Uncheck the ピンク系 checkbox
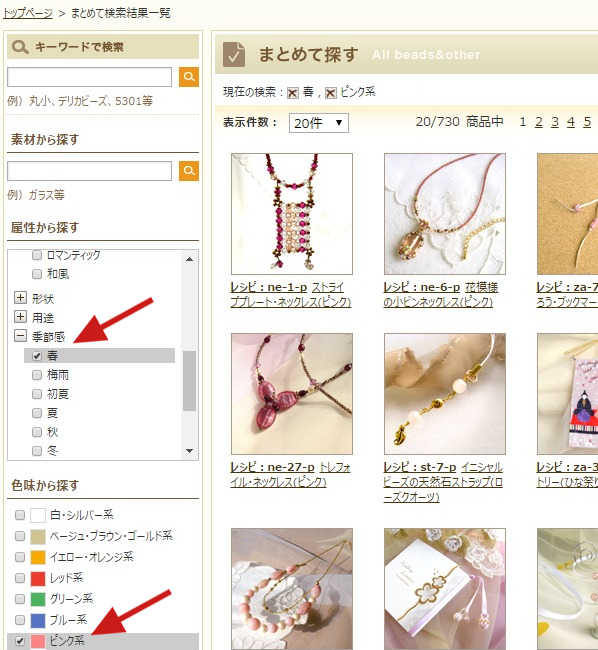 (19, 641)
